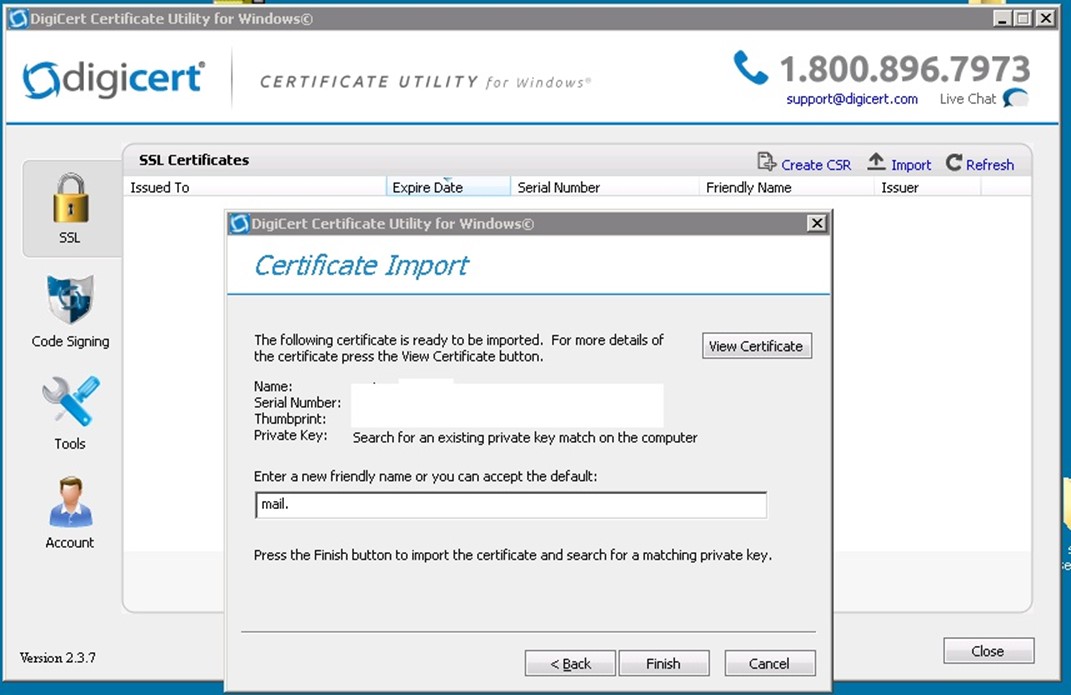1071x695 pixels.
Task: Click the DigiCert title bar app icon
Action: (18, 18)
